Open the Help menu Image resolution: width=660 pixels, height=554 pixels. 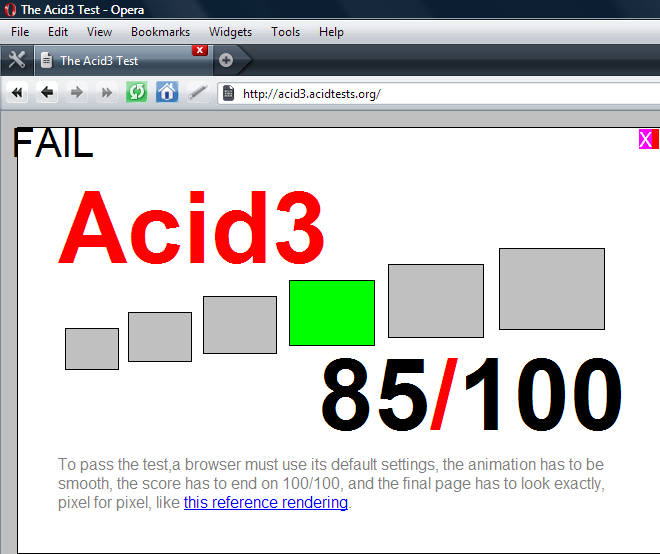pos(331,32)
